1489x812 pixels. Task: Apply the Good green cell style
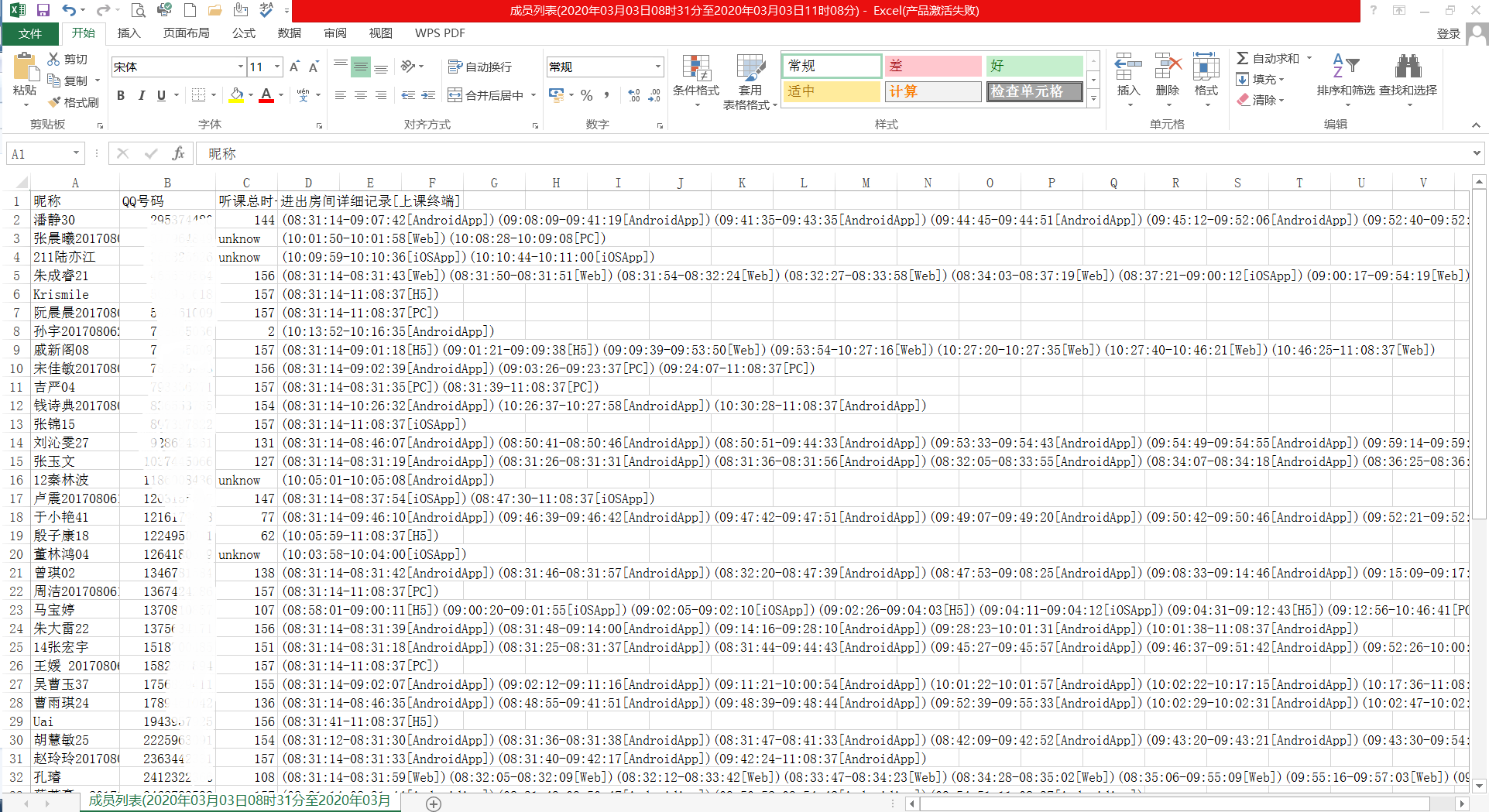pyautogui.click(x=1034, y=67)
